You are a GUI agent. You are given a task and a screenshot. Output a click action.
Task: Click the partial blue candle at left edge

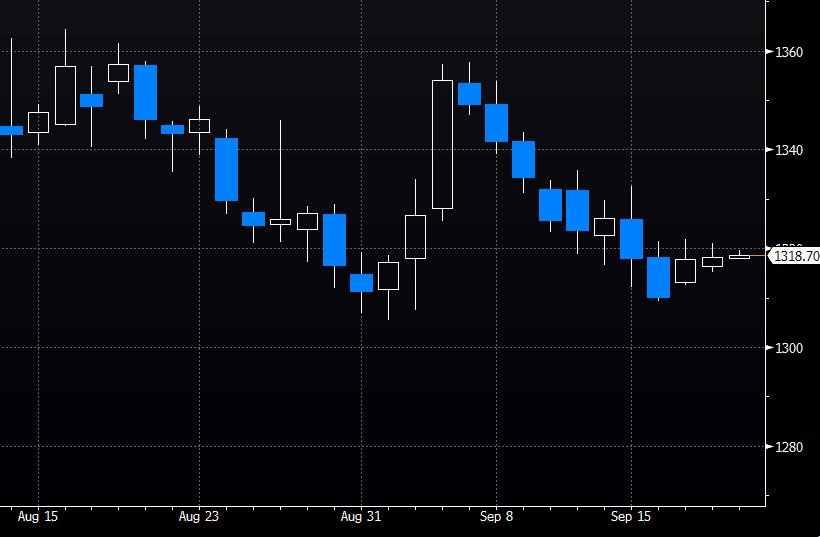pos(11,130)
